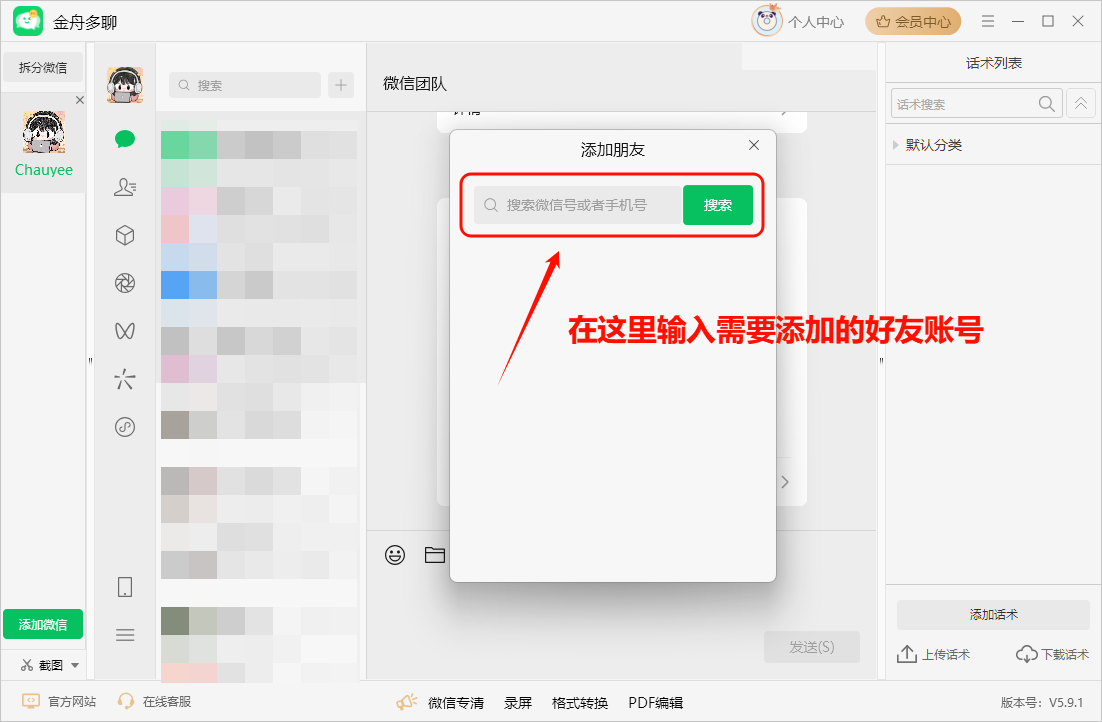
Task: Click the left panel collapse handle
Action: (90, 361)
